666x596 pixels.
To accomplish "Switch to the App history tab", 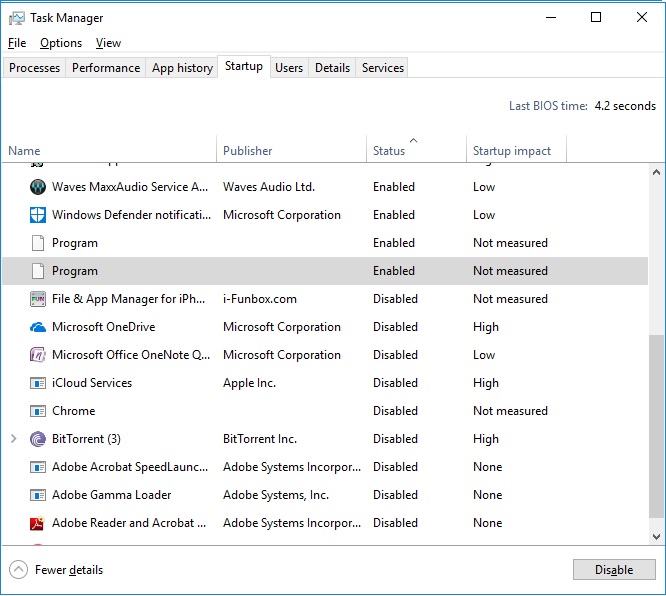I will [182, 68].
